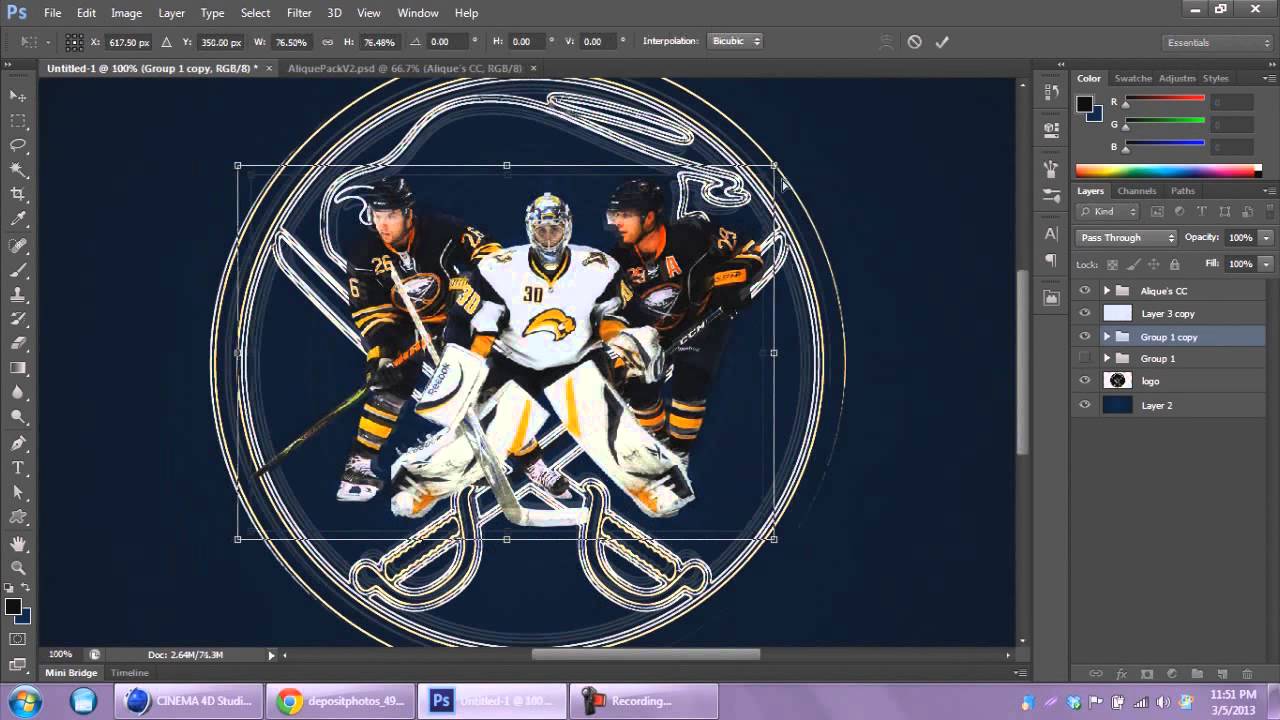Viewport: 1280px width, 720px height.
Task: Click the Windows Start button
Action: coord(23,700)
